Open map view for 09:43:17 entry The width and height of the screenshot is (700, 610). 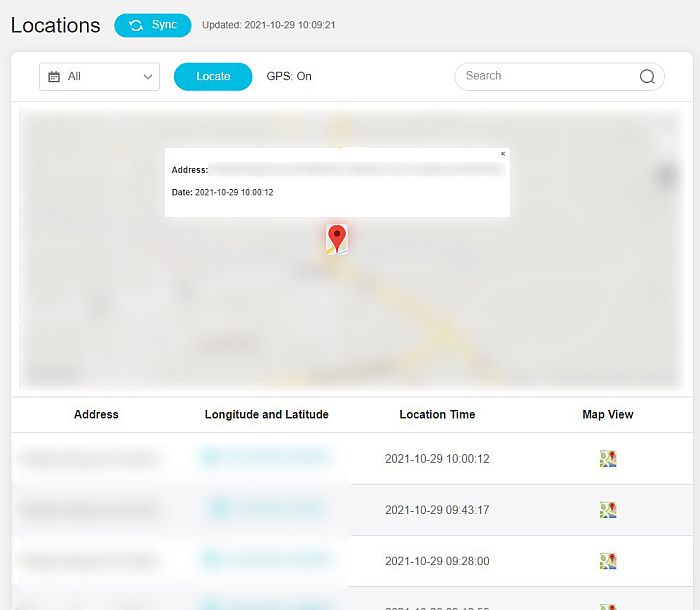point(608,510)
